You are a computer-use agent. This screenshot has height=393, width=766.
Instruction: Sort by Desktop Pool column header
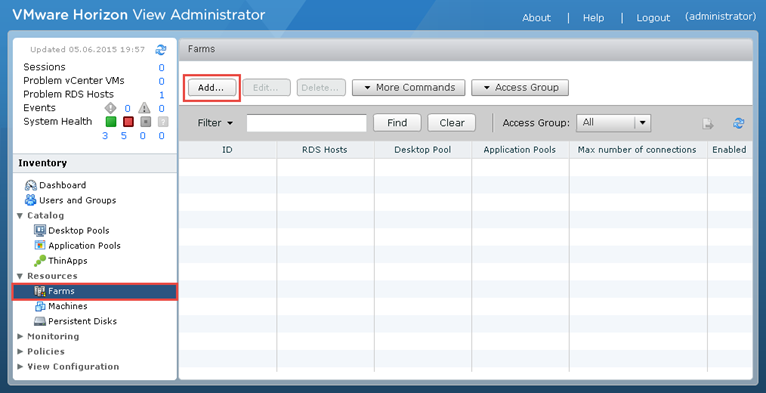tap(423, 150)
